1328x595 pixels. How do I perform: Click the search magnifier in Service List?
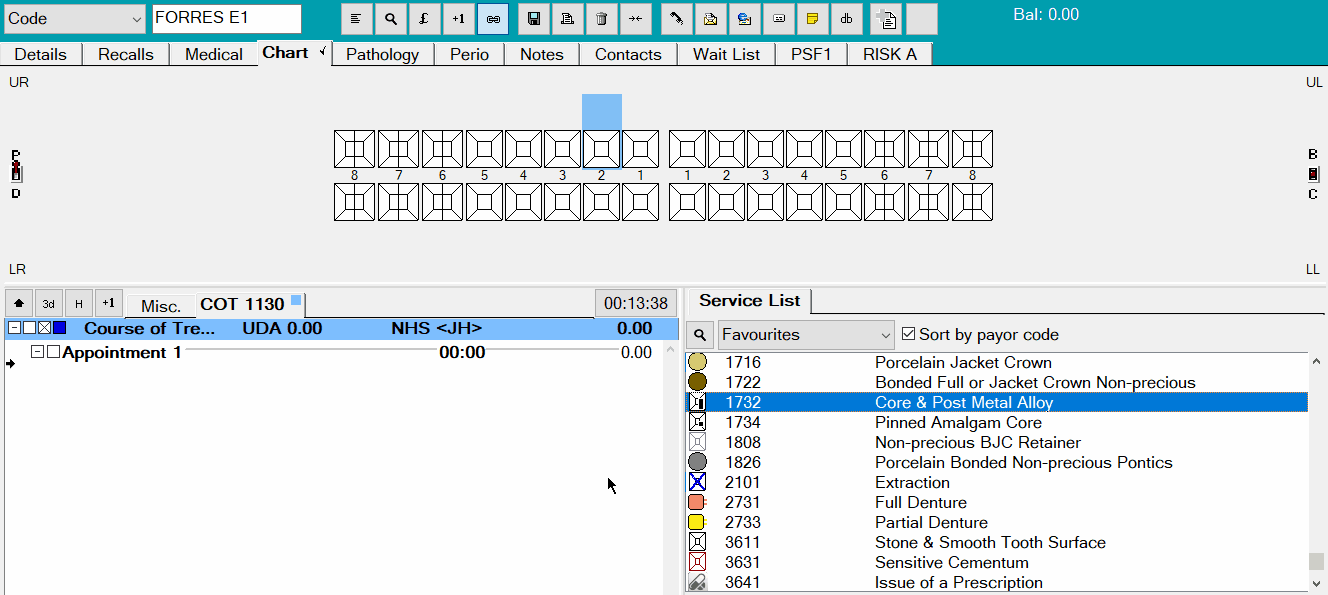pos(700,335)
